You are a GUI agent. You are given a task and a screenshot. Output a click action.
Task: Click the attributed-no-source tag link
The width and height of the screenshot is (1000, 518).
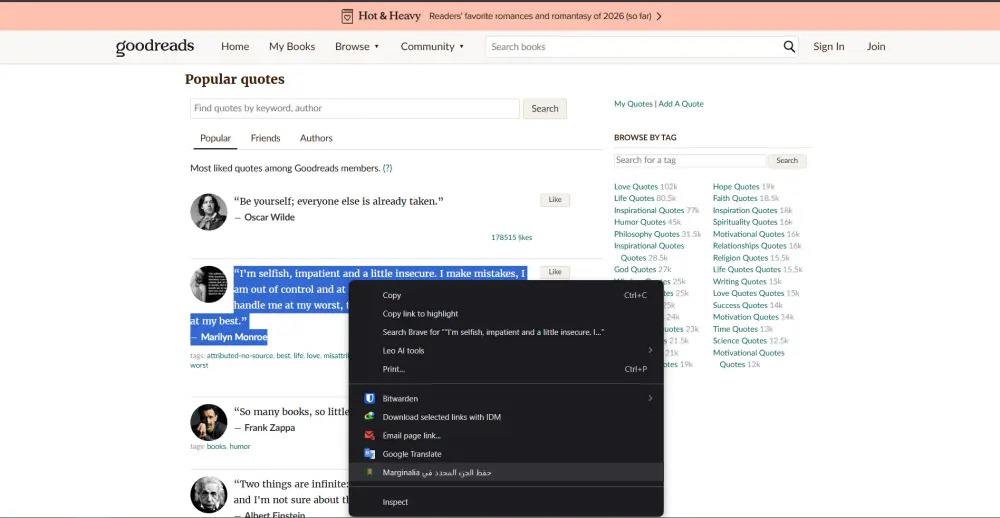click(240, 356)
